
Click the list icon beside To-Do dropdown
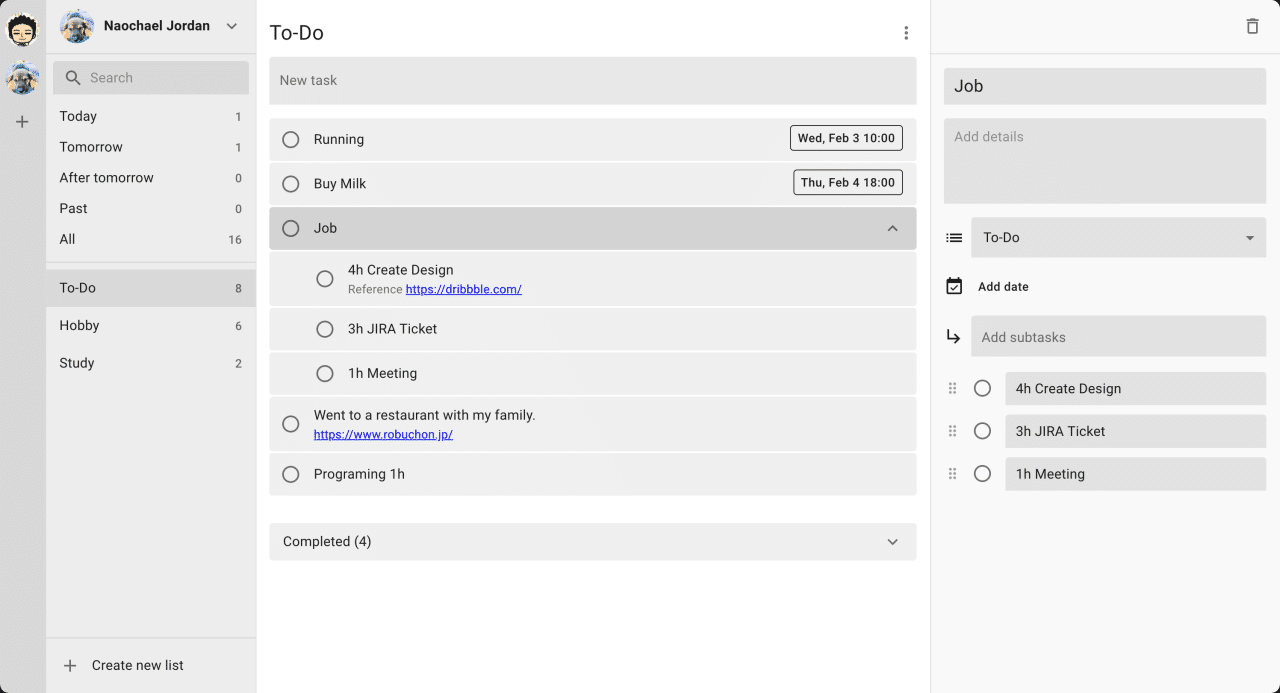point(954,238)
